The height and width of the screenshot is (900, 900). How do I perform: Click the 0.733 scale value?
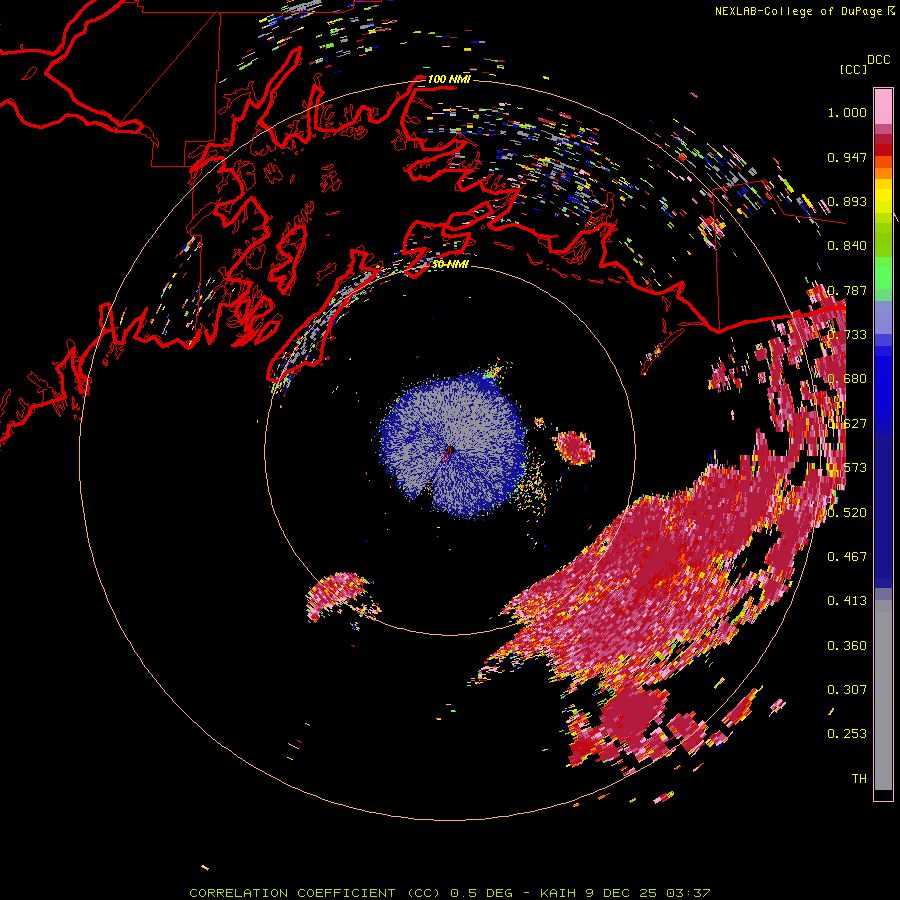click(x=847, y=335)
